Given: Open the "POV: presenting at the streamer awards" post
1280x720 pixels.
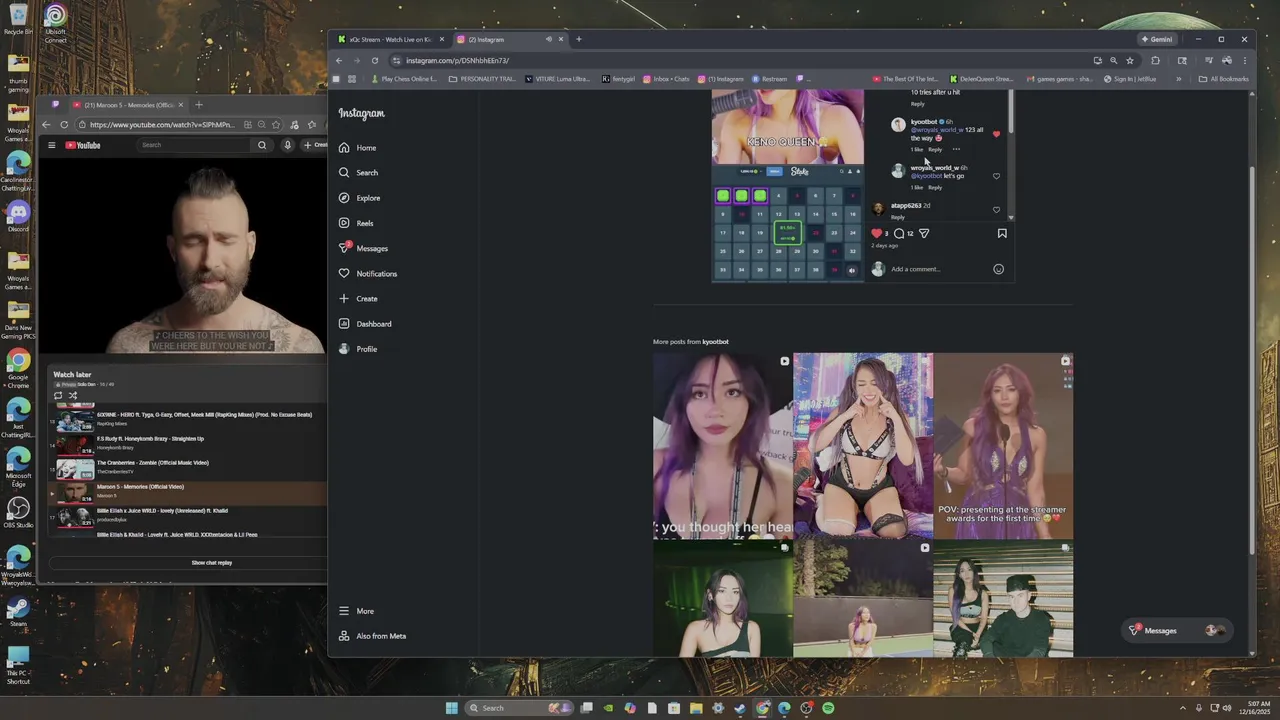Looking at the screenshot, I should click(x=1003, y=446).
